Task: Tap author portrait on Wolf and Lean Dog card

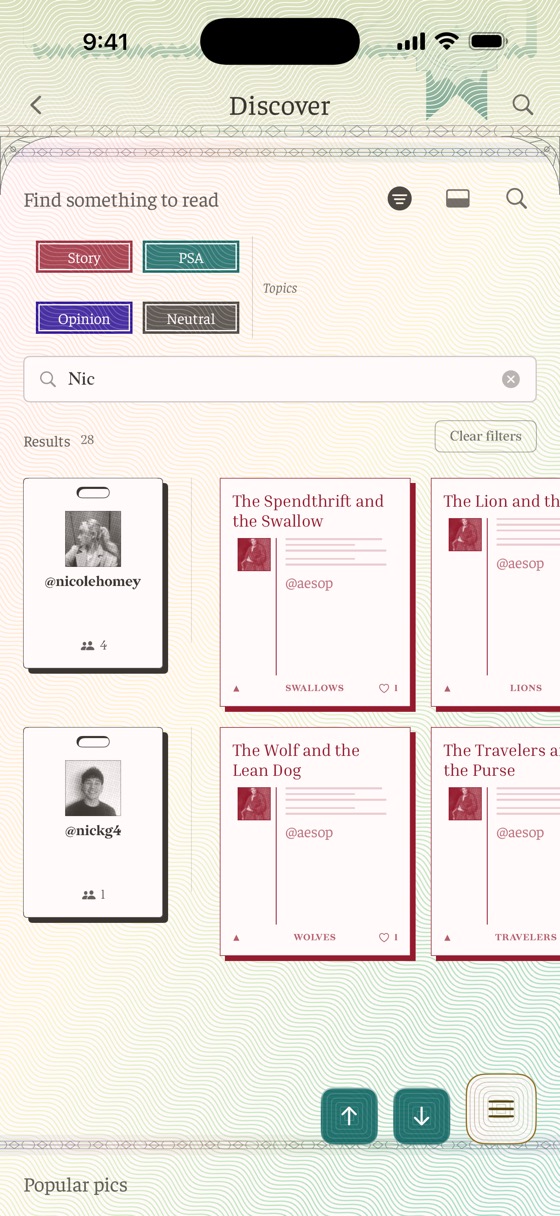Action: pyautogui.click(x=254, y=804)
